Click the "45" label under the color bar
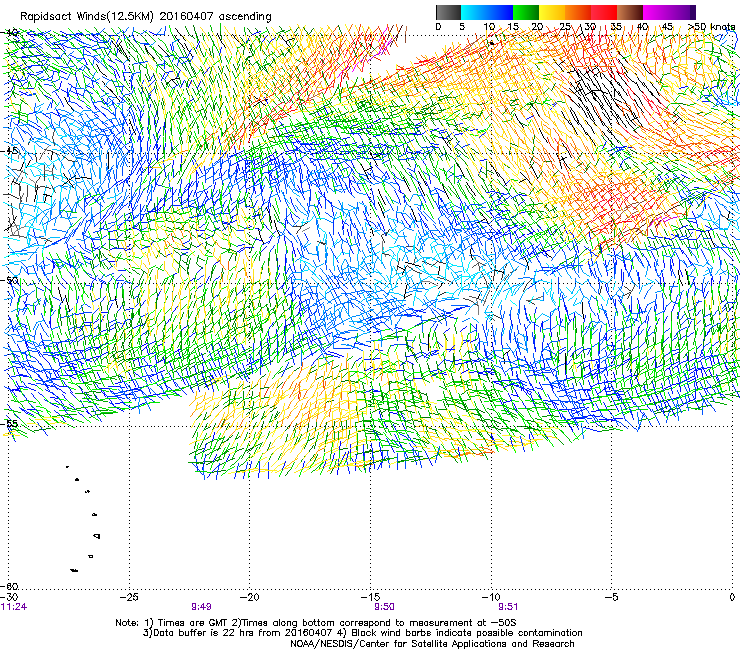This screenshot has width=740, height=650. (667, 27)
